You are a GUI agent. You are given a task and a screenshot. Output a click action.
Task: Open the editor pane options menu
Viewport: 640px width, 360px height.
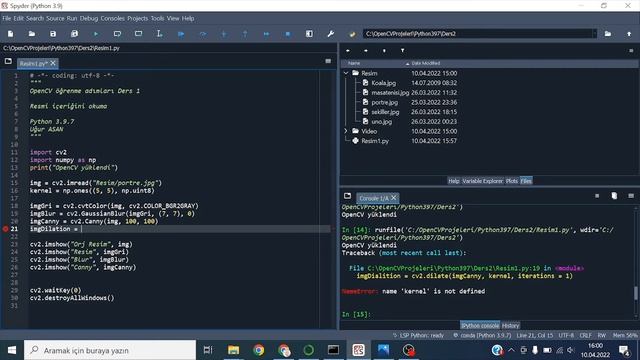pos(328,61)
